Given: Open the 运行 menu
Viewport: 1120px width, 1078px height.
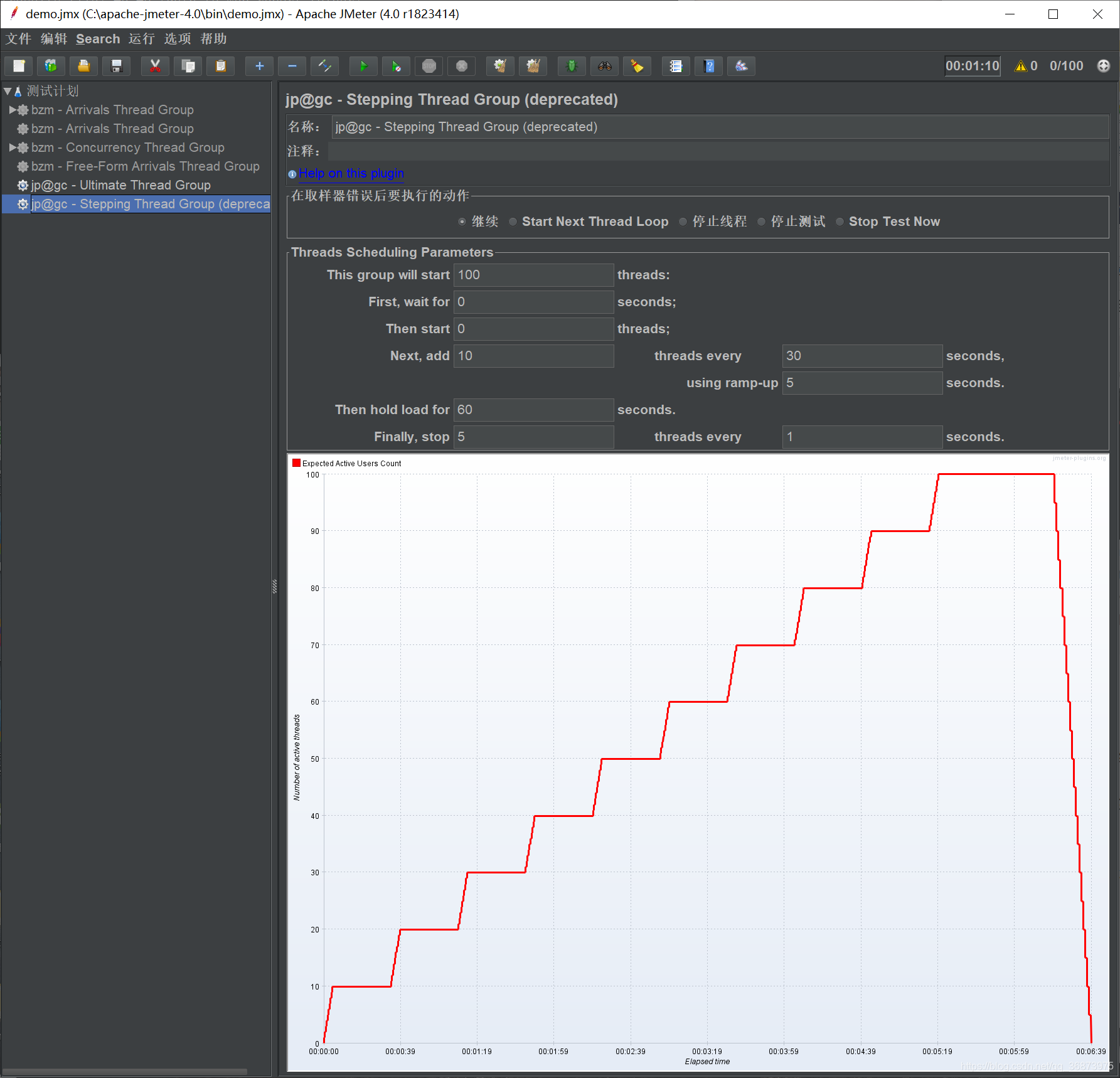Looking at the screenshot, I should 142,39.
